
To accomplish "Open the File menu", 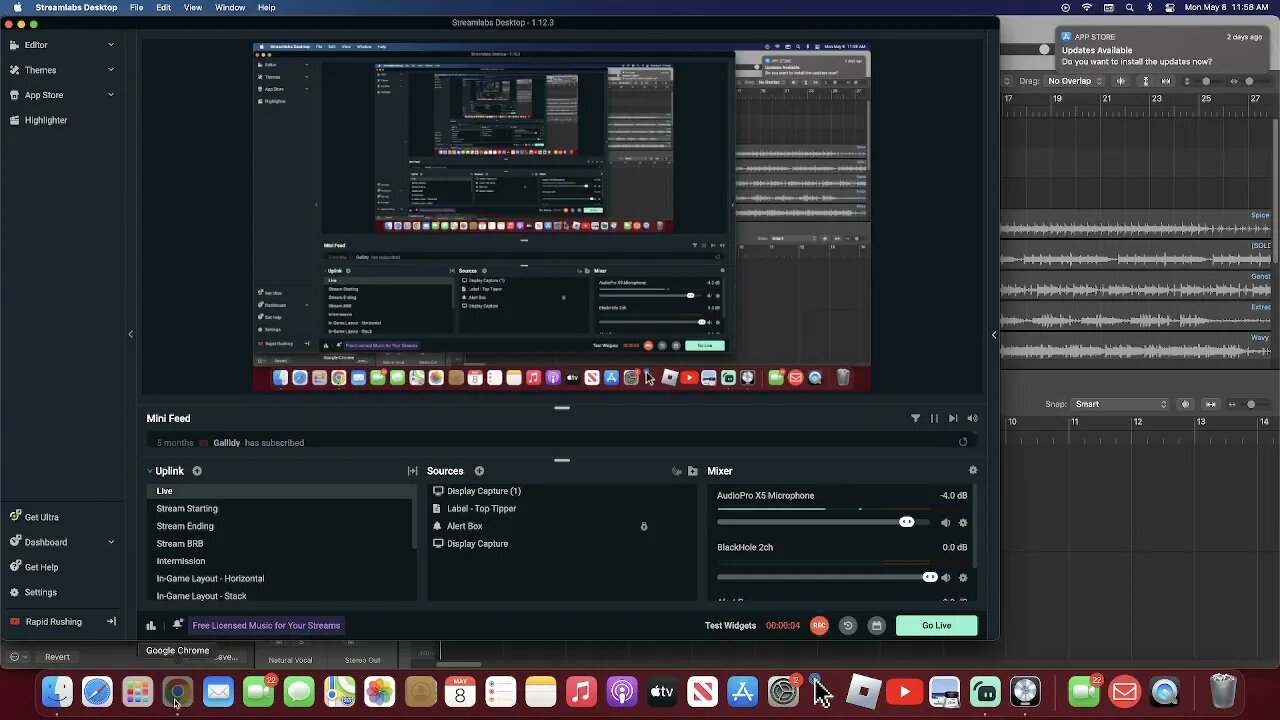I will coord(136,7).
